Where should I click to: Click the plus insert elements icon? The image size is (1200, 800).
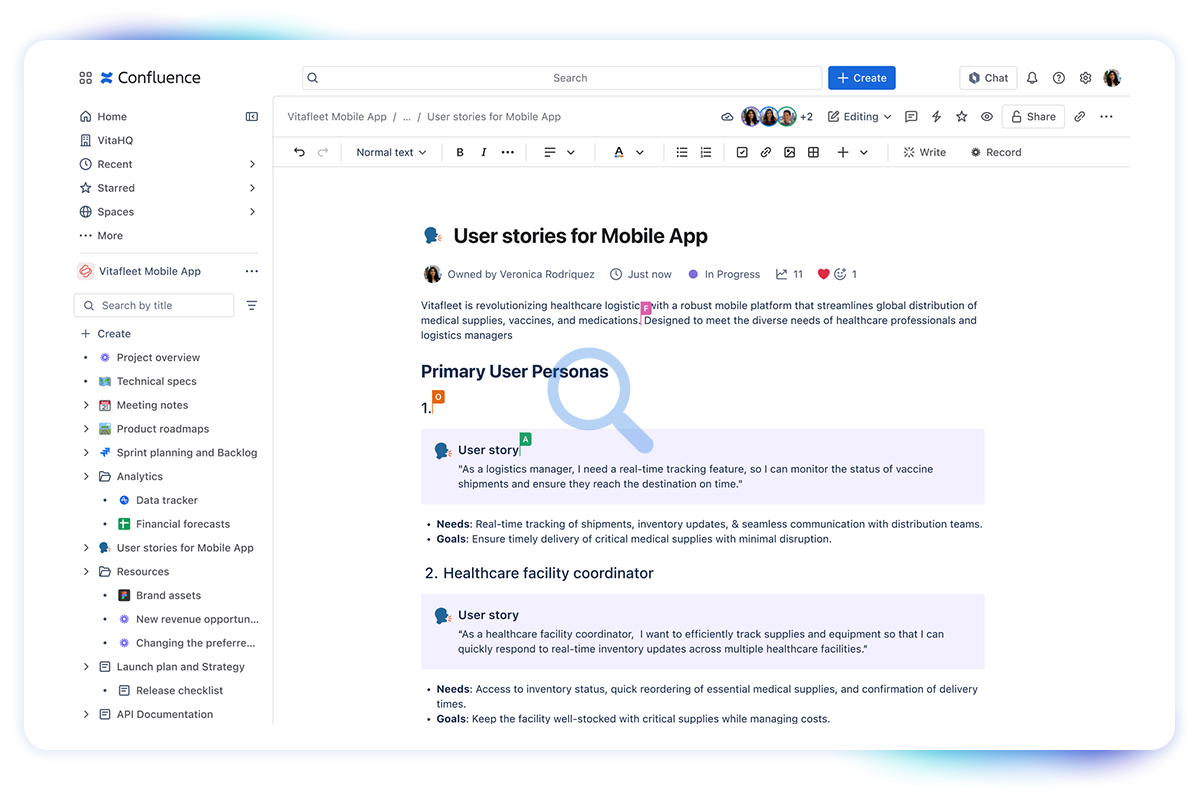pos(843,153)
